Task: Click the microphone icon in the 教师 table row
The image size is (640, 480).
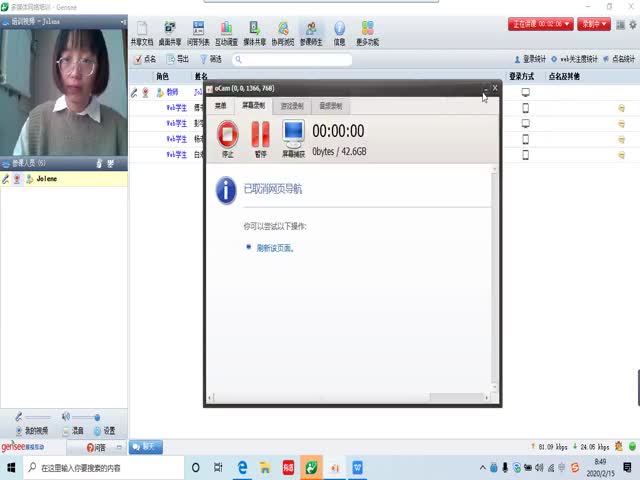Action: [134, 93]
